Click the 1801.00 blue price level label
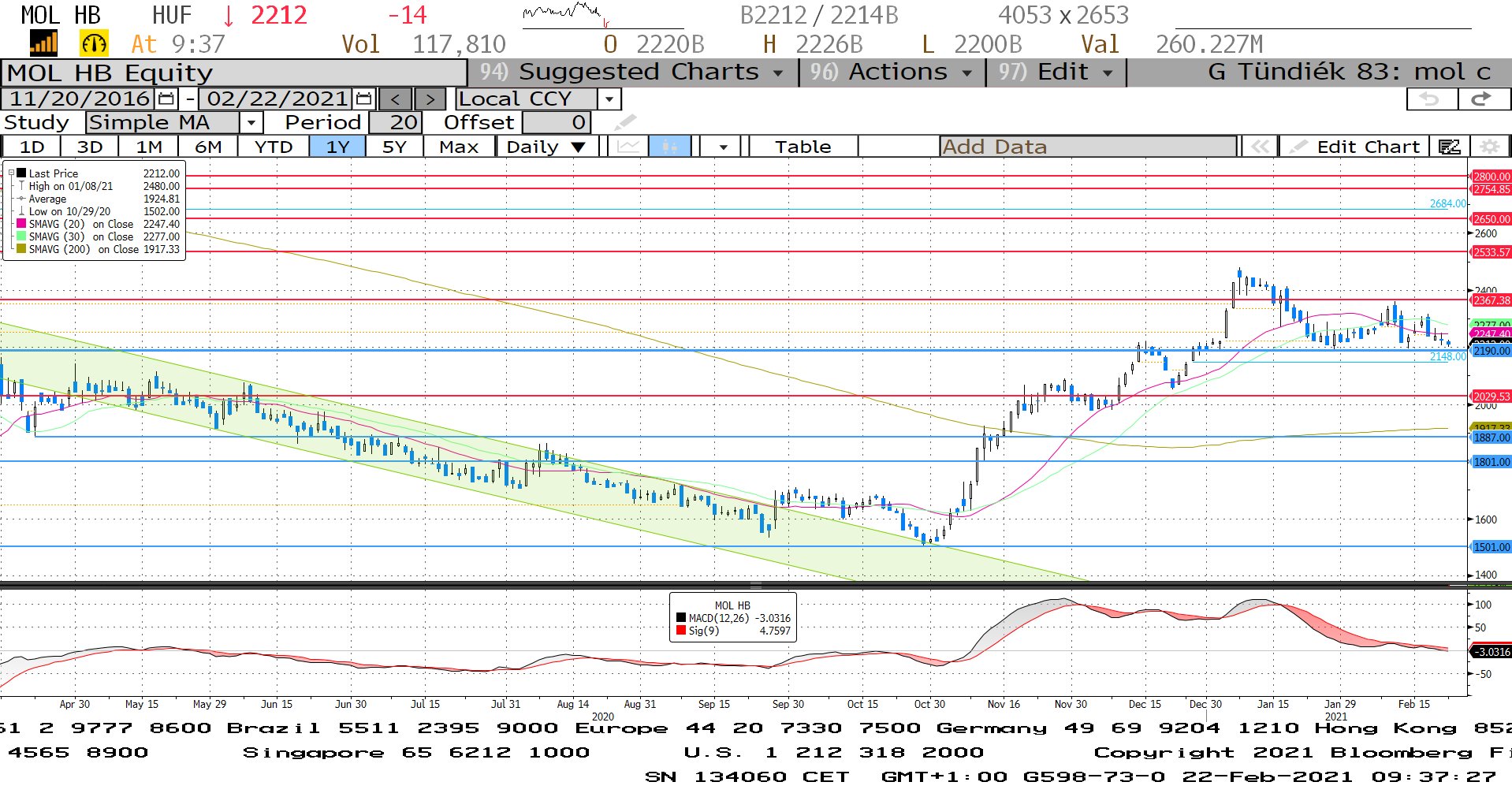This screenshot has width=1512, height=808. [x=1492, y=462]
